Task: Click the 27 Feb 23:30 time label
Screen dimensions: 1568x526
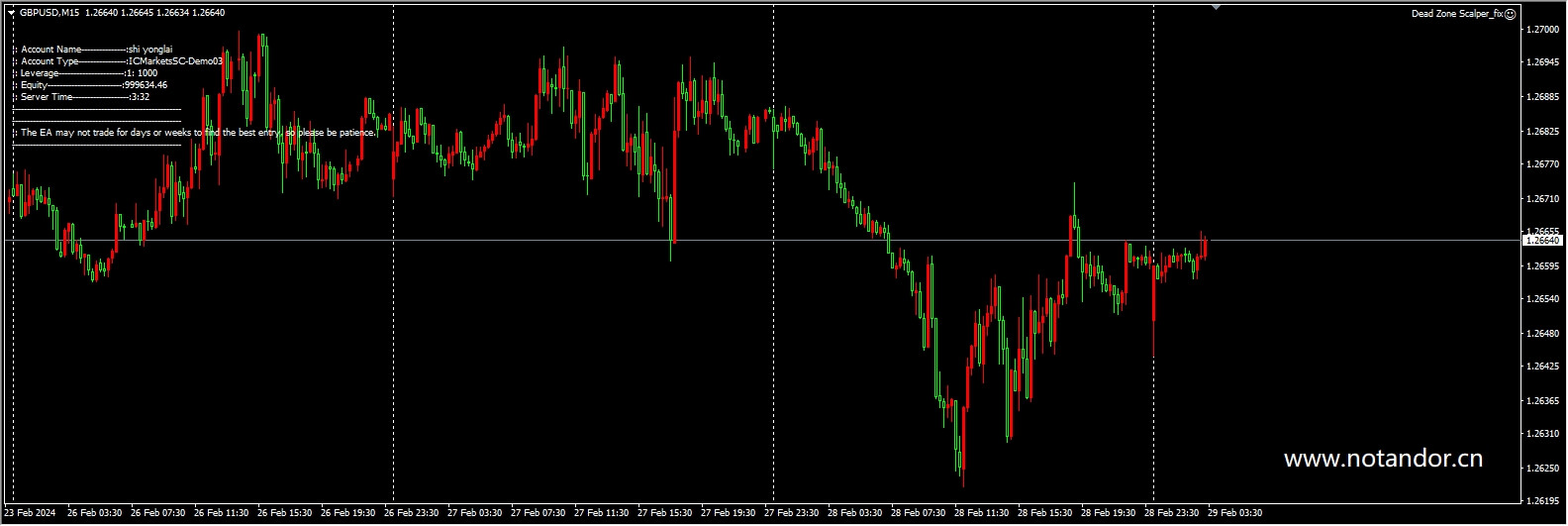Action: click(792, 513)
